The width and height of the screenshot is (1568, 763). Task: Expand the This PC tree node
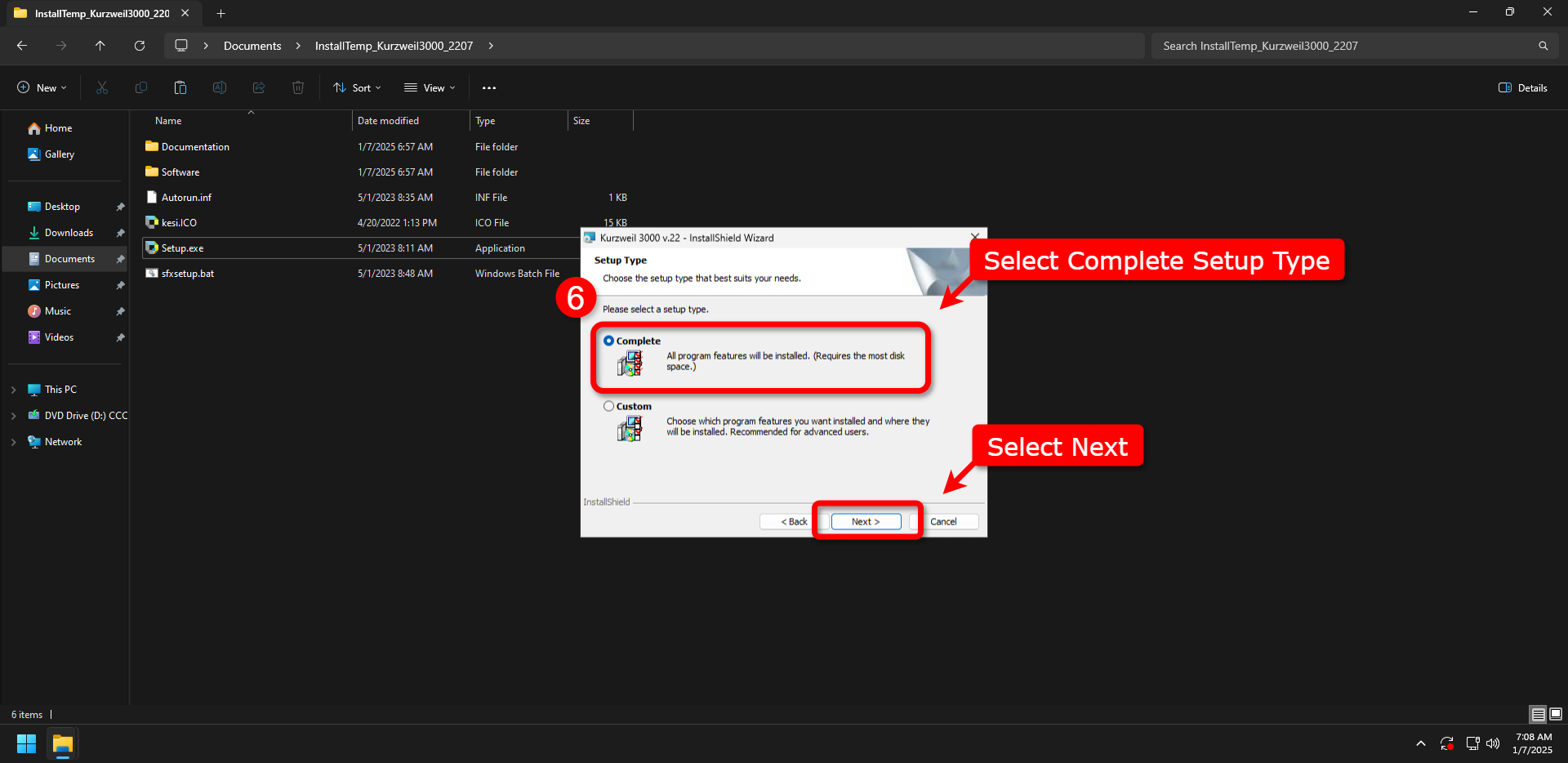(13, 390)
